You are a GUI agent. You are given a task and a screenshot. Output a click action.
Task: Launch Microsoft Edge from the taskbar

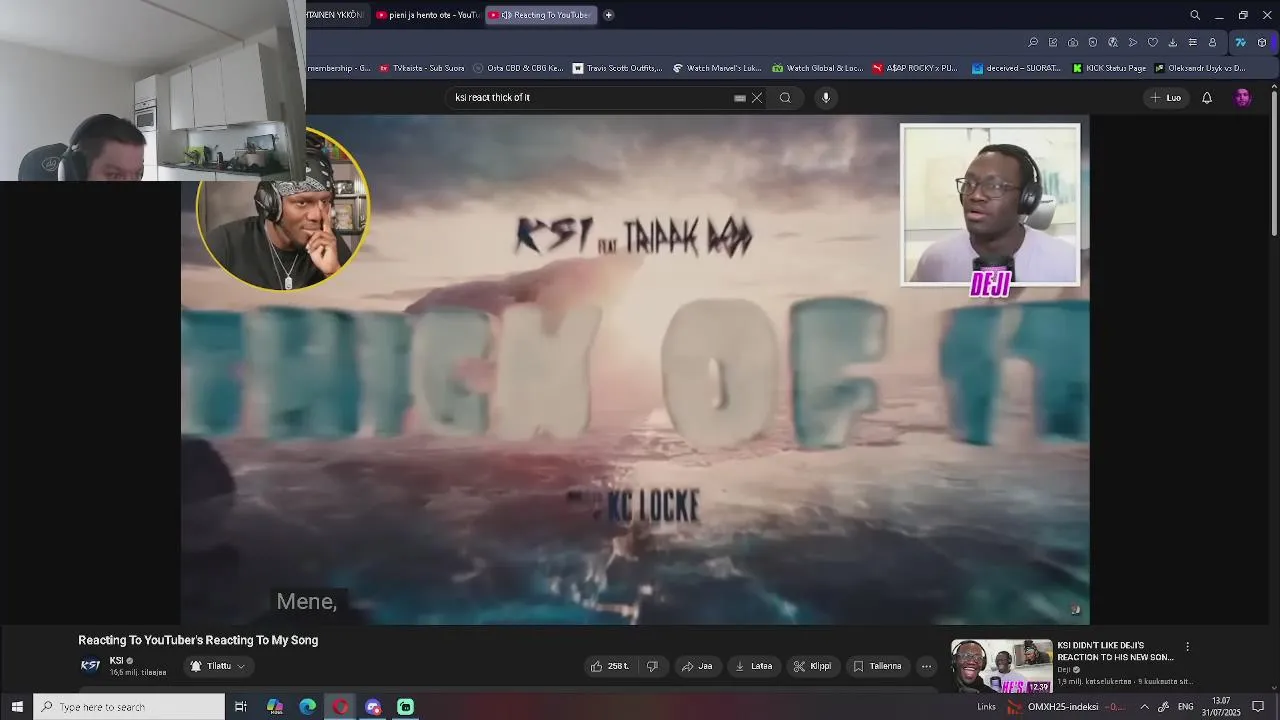coord(308,707)
